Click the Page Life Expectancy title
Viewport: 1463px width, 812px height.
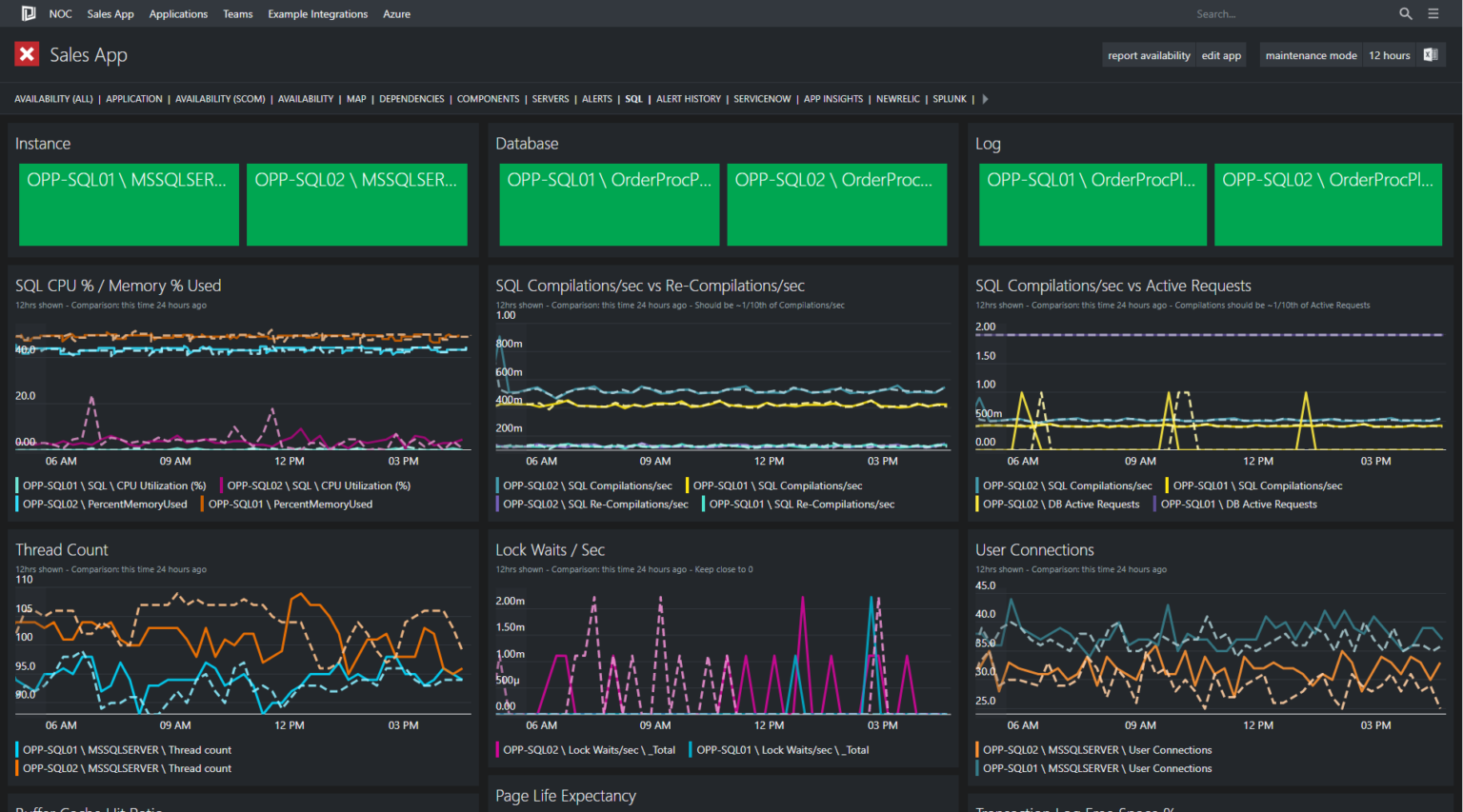tap(566, 796)
